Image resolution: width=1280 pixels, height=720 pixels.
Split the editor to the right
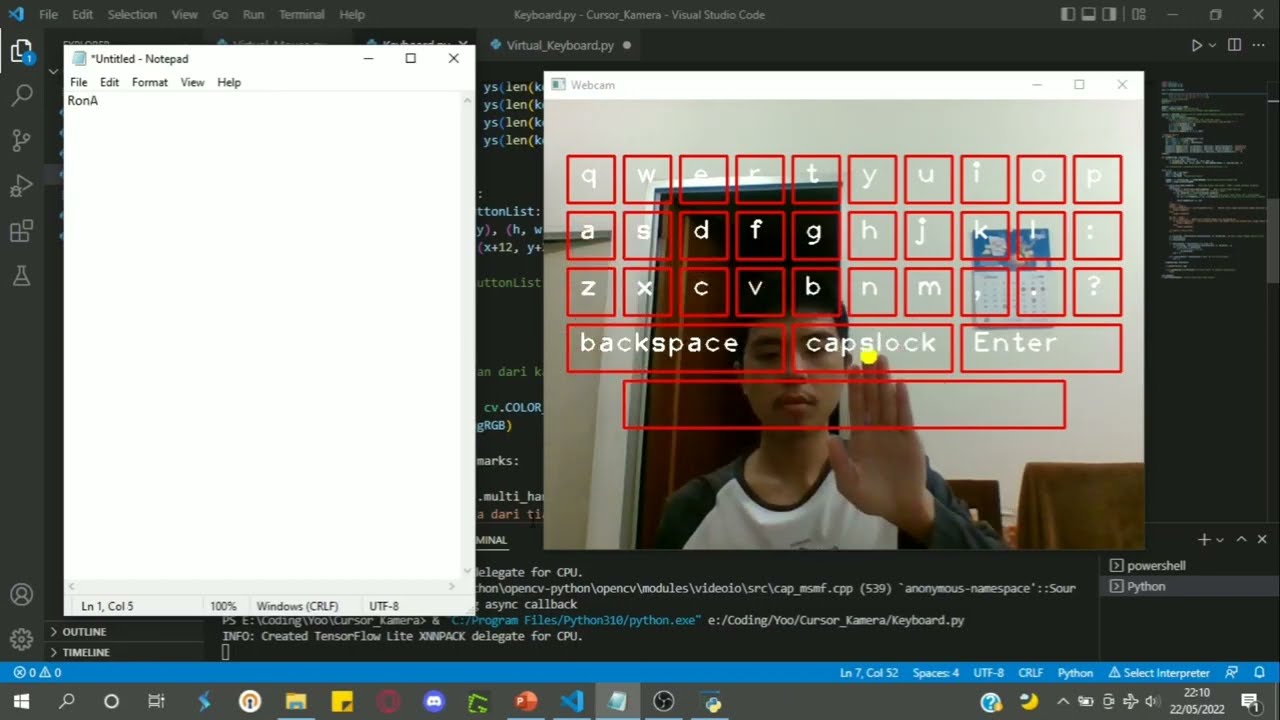(x=1234, y=45)
